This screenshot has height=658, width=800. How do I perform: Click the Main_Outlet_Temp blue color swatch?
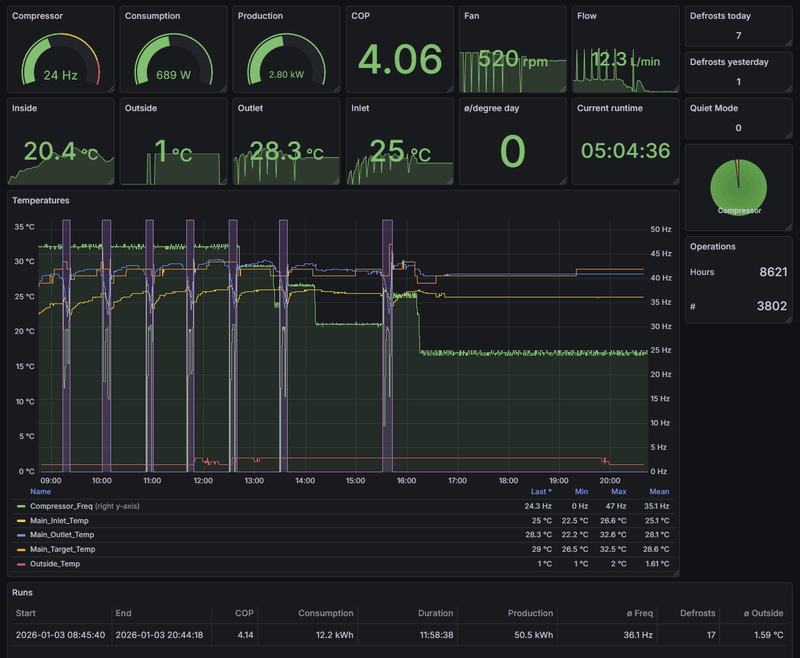[x=20, y=535]
